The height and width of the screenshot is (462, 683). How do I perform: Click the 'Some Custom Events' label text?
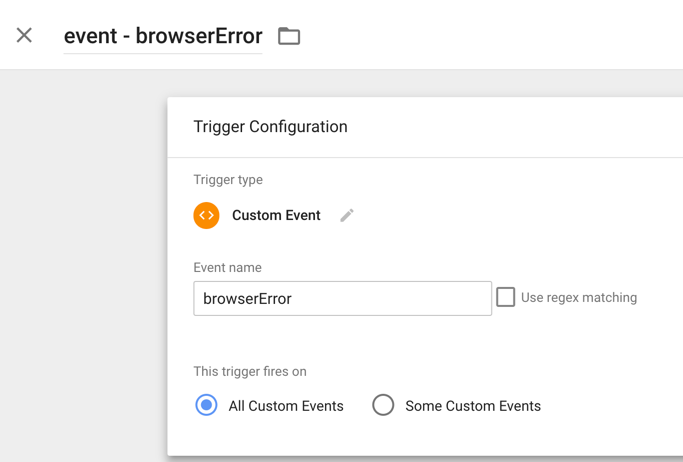(473, 406)
